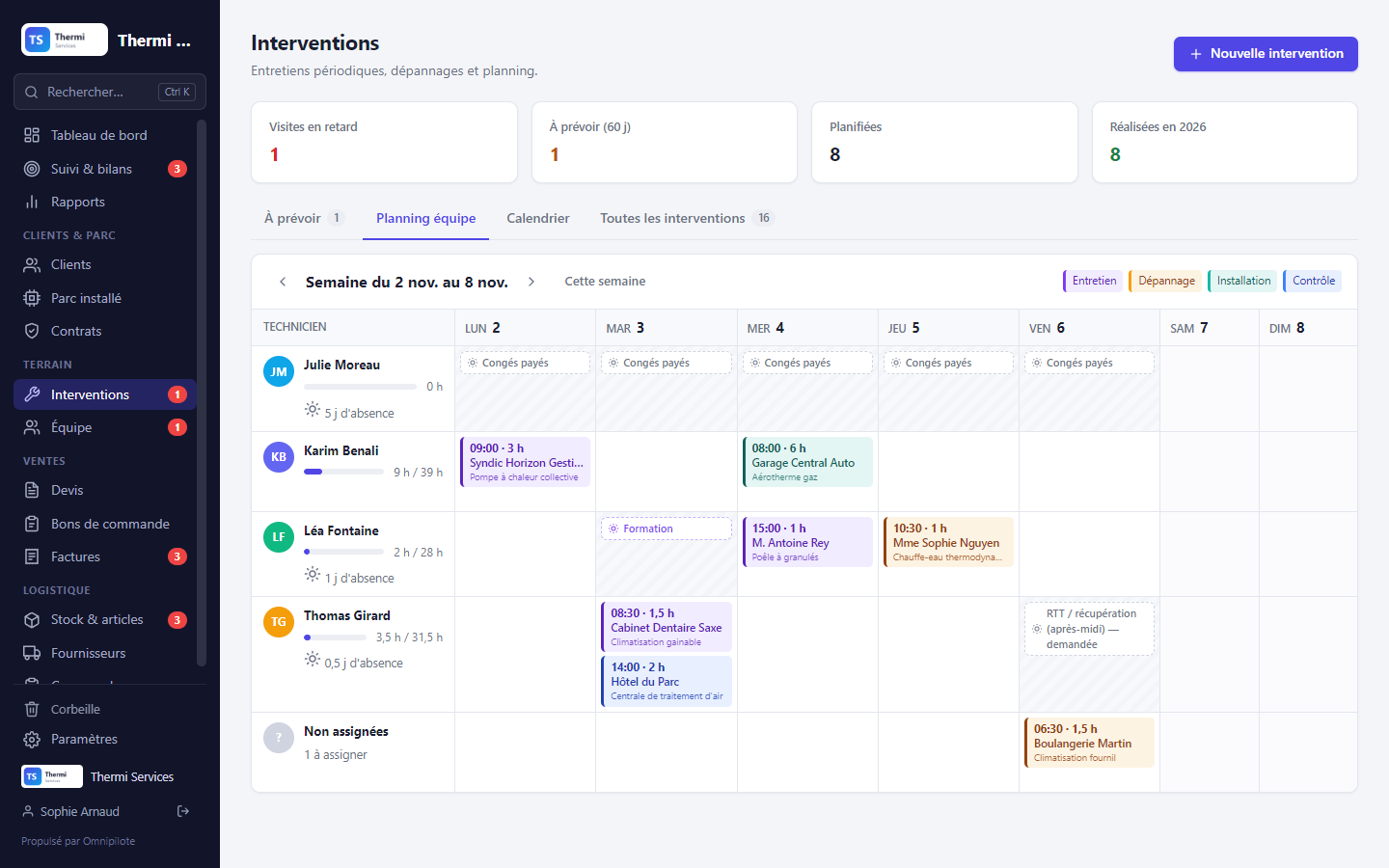The height and width of the screenshot is (868, 1389).
Task: Open Cabinet Dentaire Saxe 08:30 intervention
Action: point(667,627)
